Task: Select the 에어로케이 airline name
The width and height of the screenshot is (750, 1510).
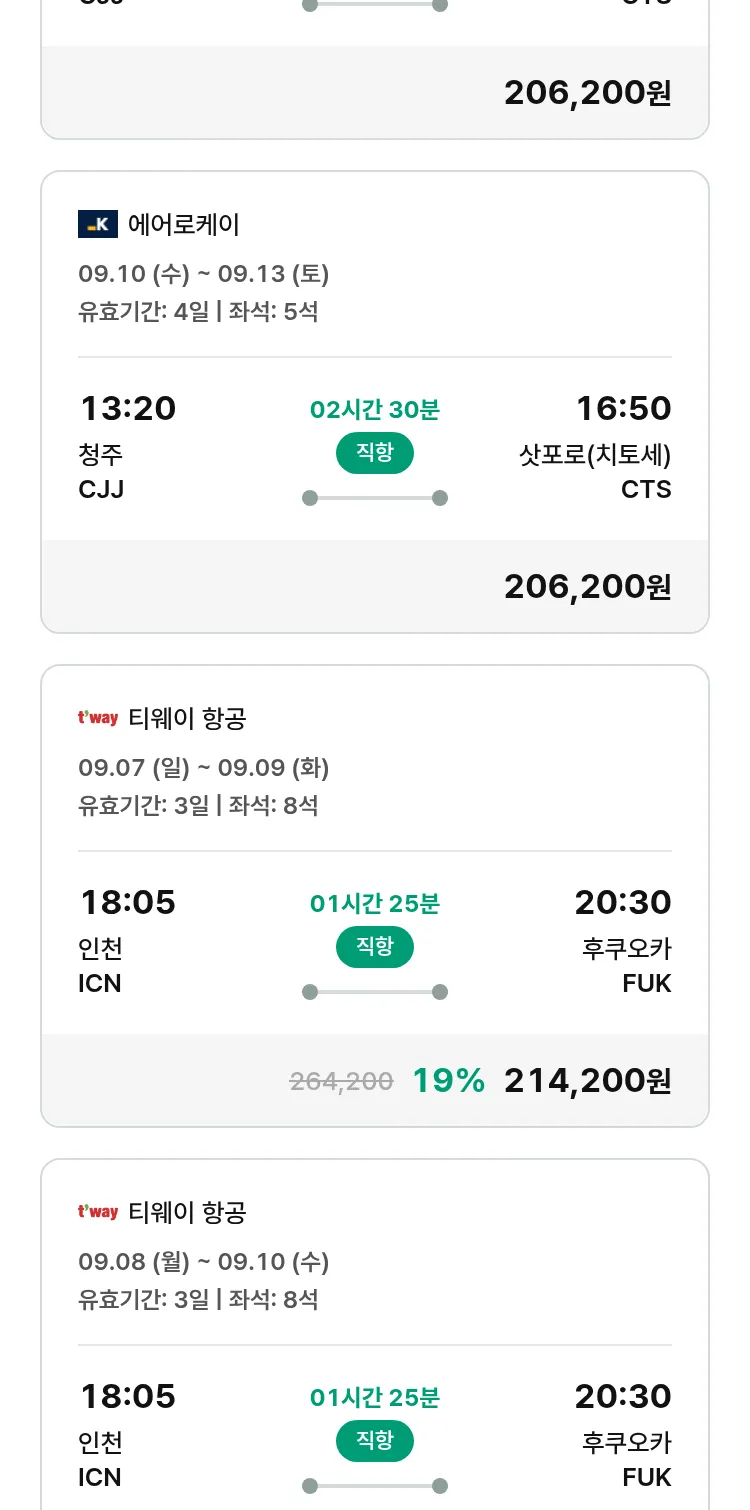Action: [184, 224]
